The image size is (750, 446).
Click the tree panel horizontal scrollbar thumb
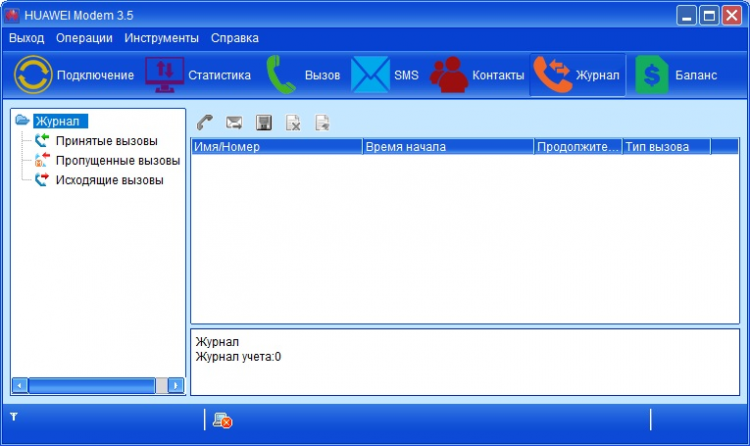(x=92, y=385)
